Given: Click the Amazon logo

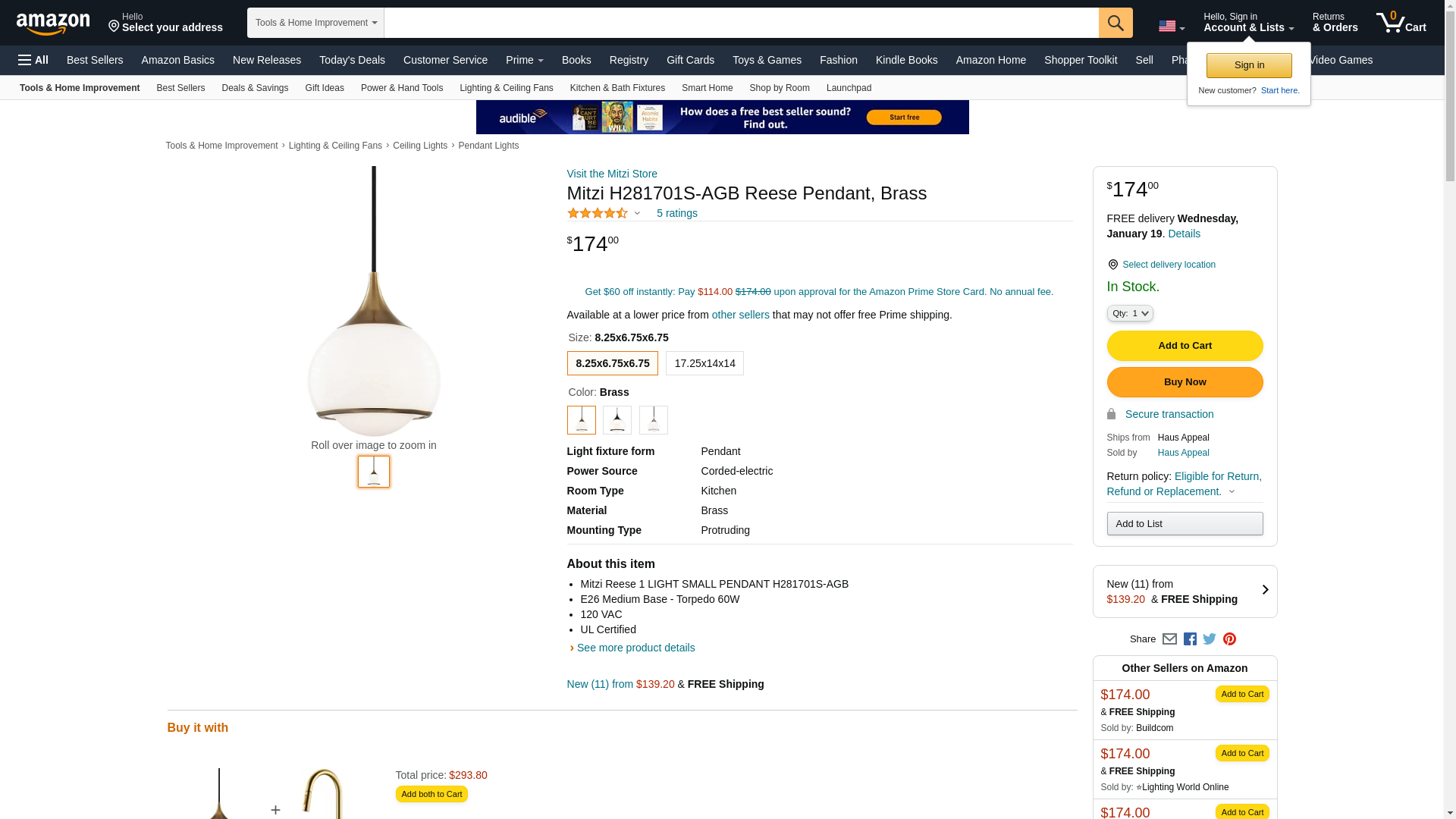Looking at the screenshot, I should pyautogui.click(x=53, y=24).
